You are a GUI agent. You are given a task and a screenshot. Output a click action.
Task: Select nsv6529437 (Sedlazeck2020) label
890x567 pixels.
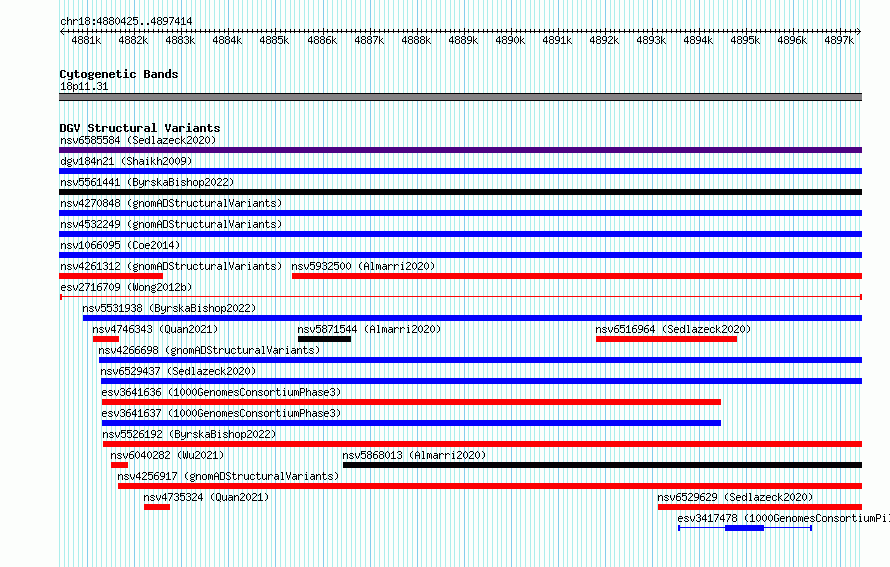tap(178, 371)
